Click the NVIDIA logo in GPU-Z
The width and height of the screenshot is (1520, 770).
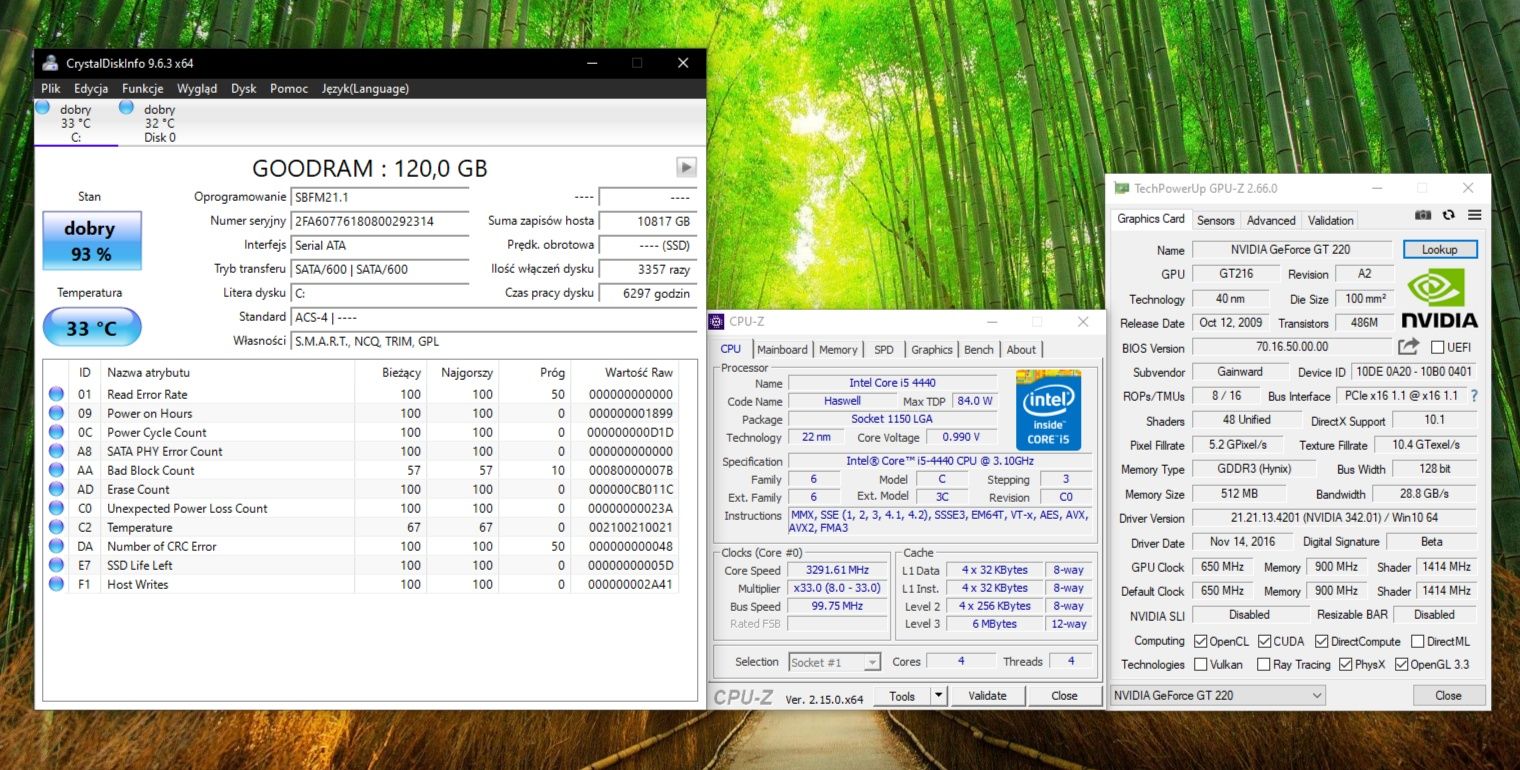pyautogui.click(x=1438, y=298)
